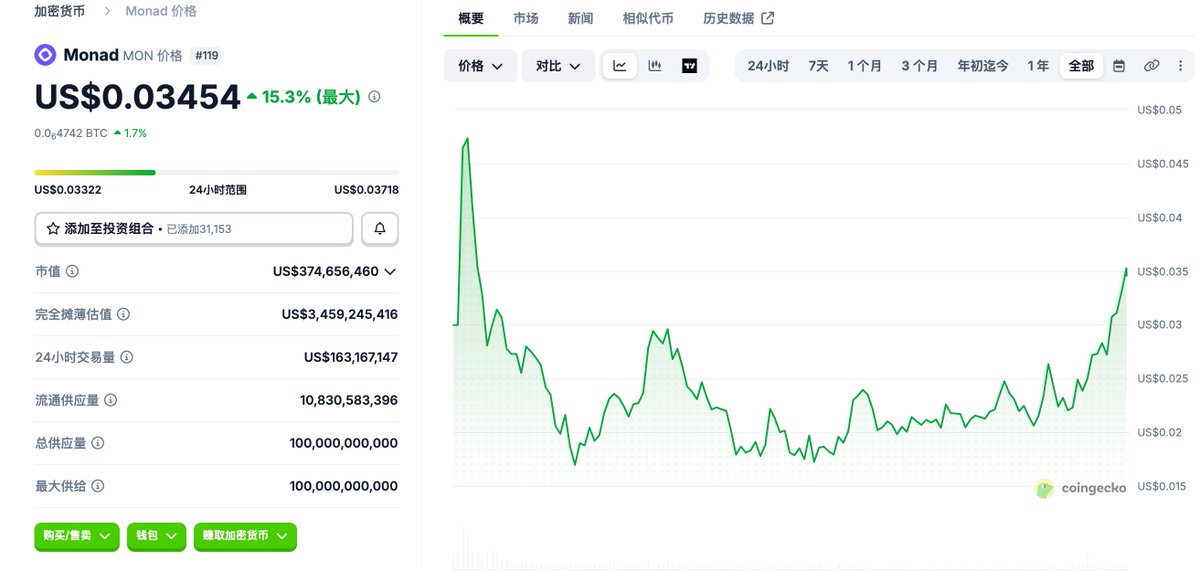Image resolution: width=1200 pixels, height=571 pixels.
Task: Set chart range to 7天
Action: 818,66
